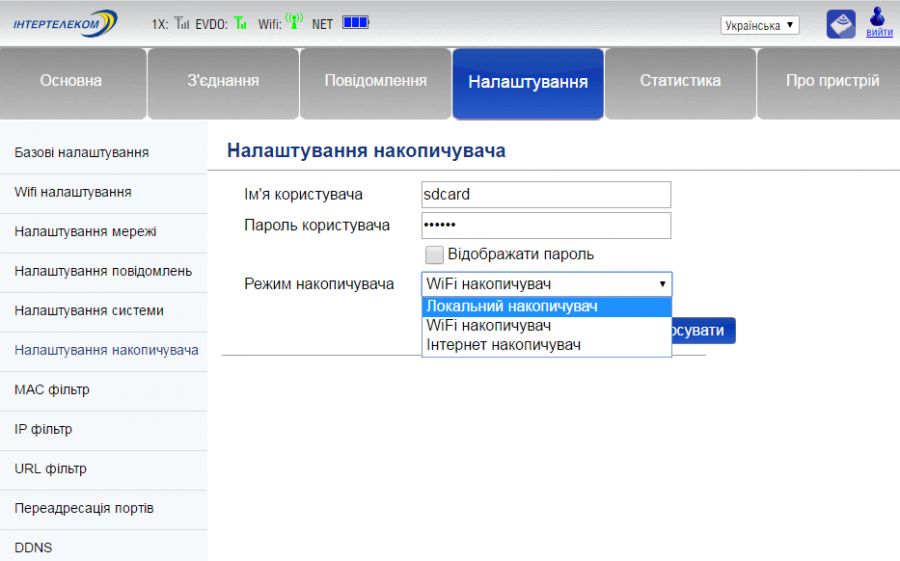Click the Intertelecom logo

click(x=65, y=23)
